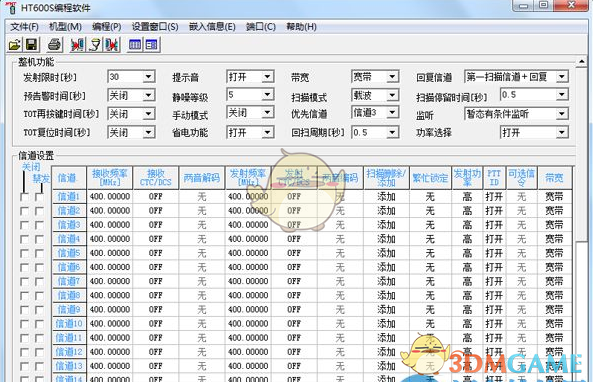Click the PTT ID column header
Screen dimensions: 593x382
[x=494, y=178]
